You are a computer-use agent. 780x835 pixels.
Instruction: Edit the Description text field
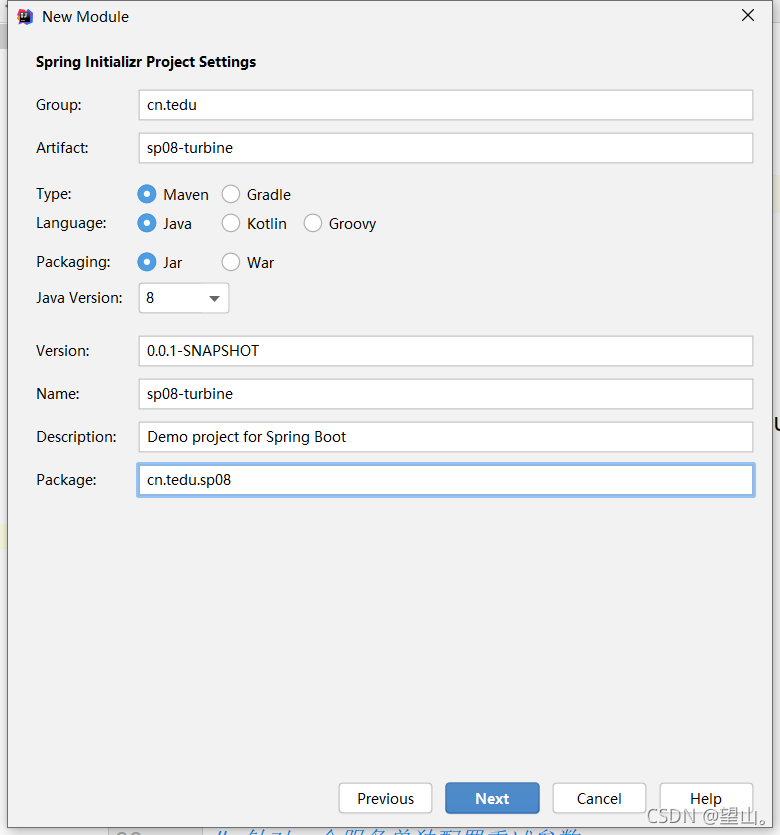coord(445,437)
